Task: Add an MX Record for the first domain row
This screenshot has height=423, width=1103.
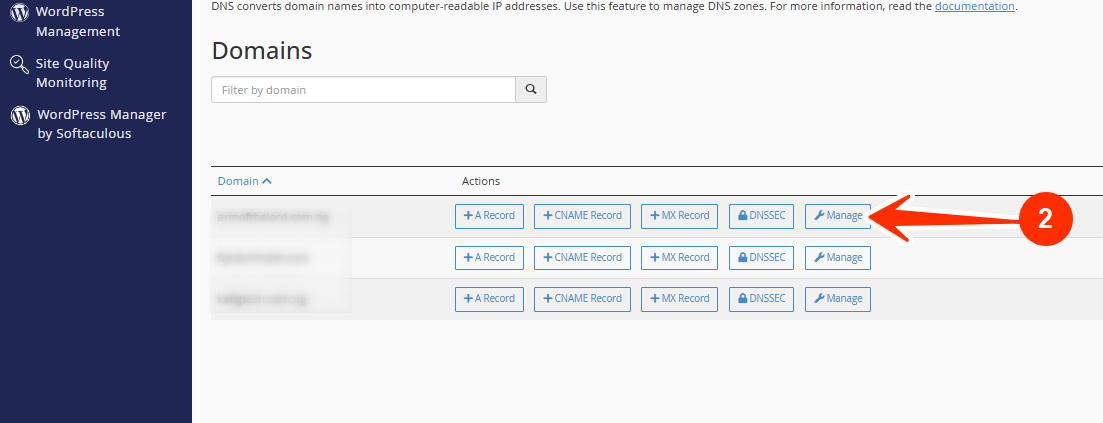Action: click(680, 215)
